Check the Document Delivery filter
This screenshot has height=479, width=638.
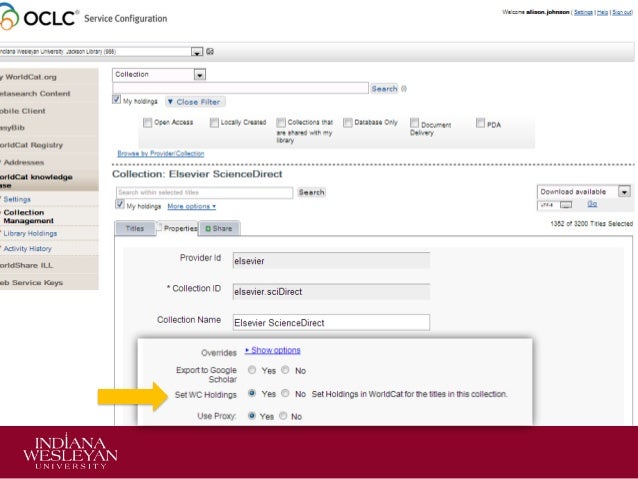[x=414, y=122]
